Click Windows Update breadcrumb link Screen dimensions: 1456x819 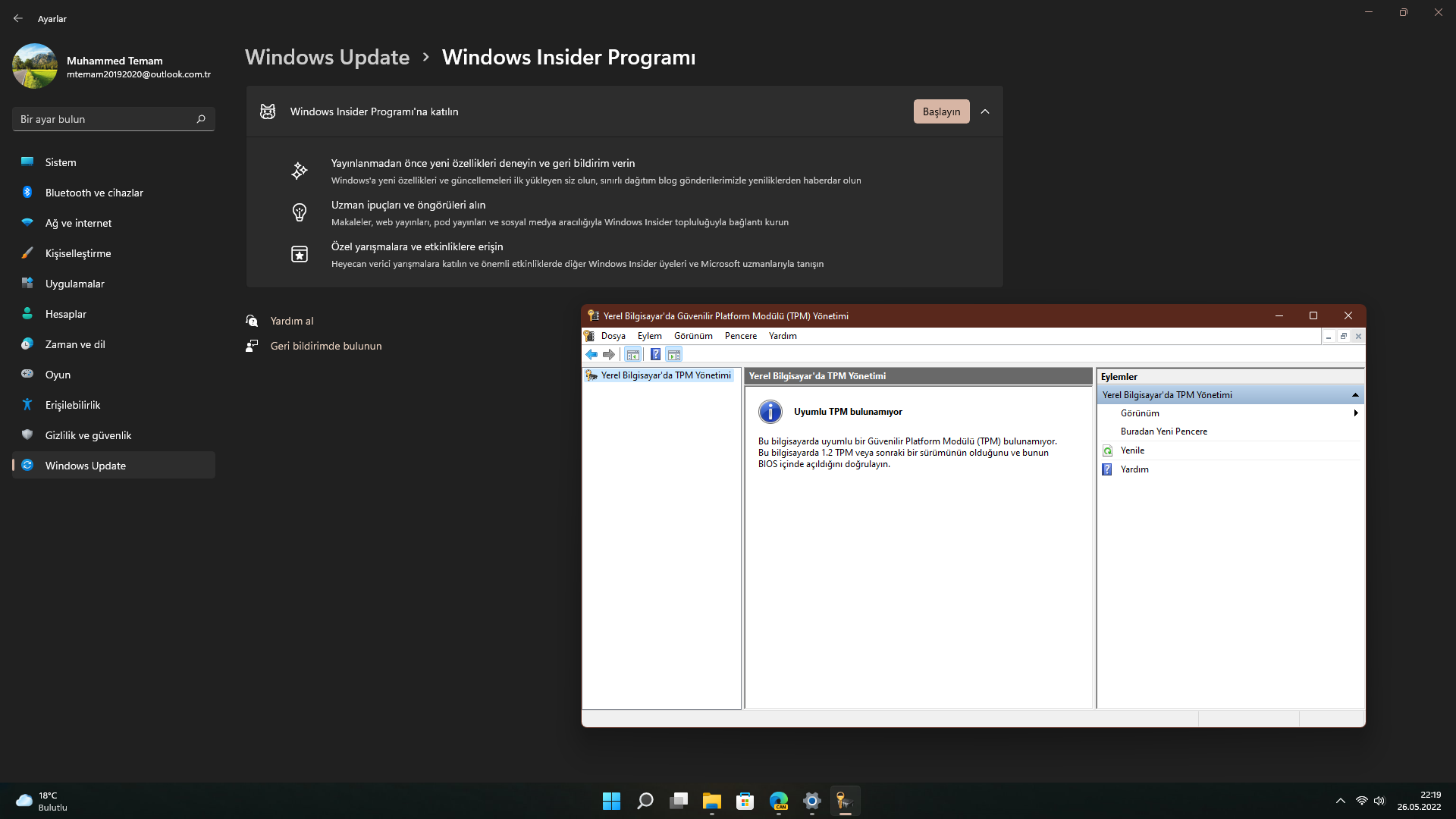point(327,57)
